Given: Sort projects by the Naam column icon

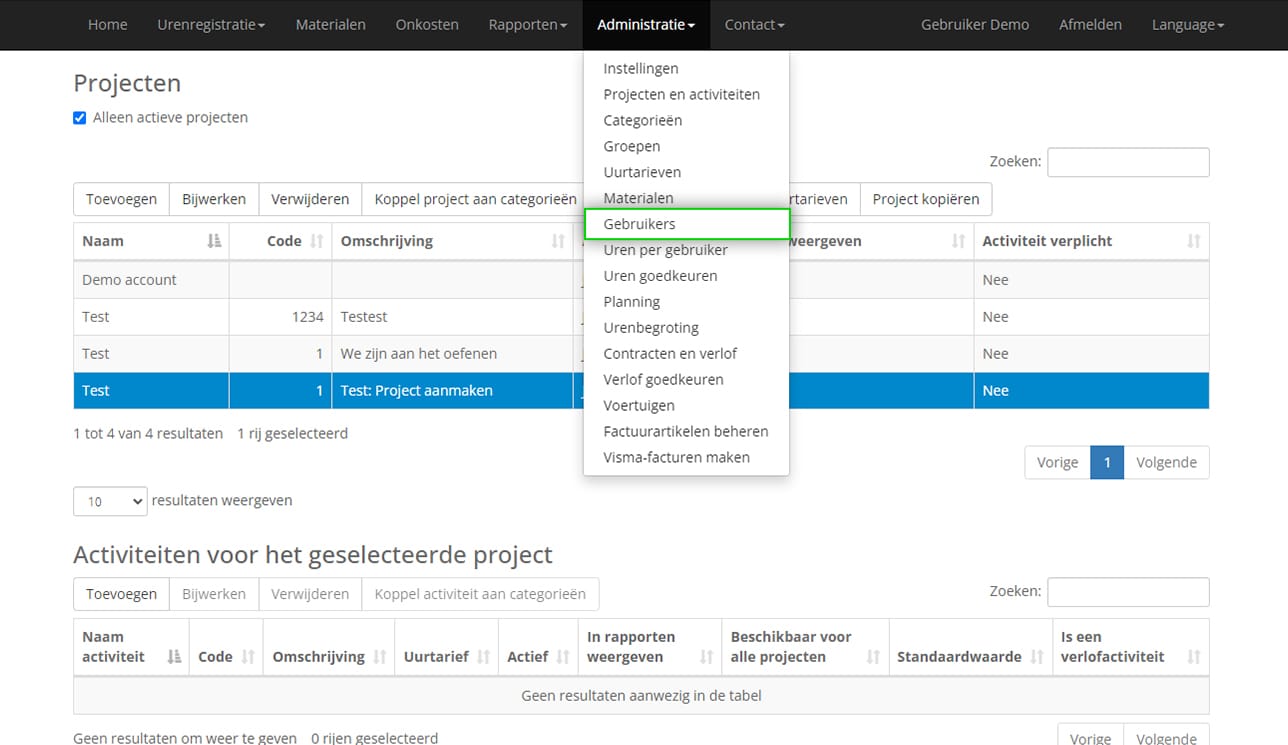Looking at the screenshot, I should pyautogui.click(x=214, y=241).
